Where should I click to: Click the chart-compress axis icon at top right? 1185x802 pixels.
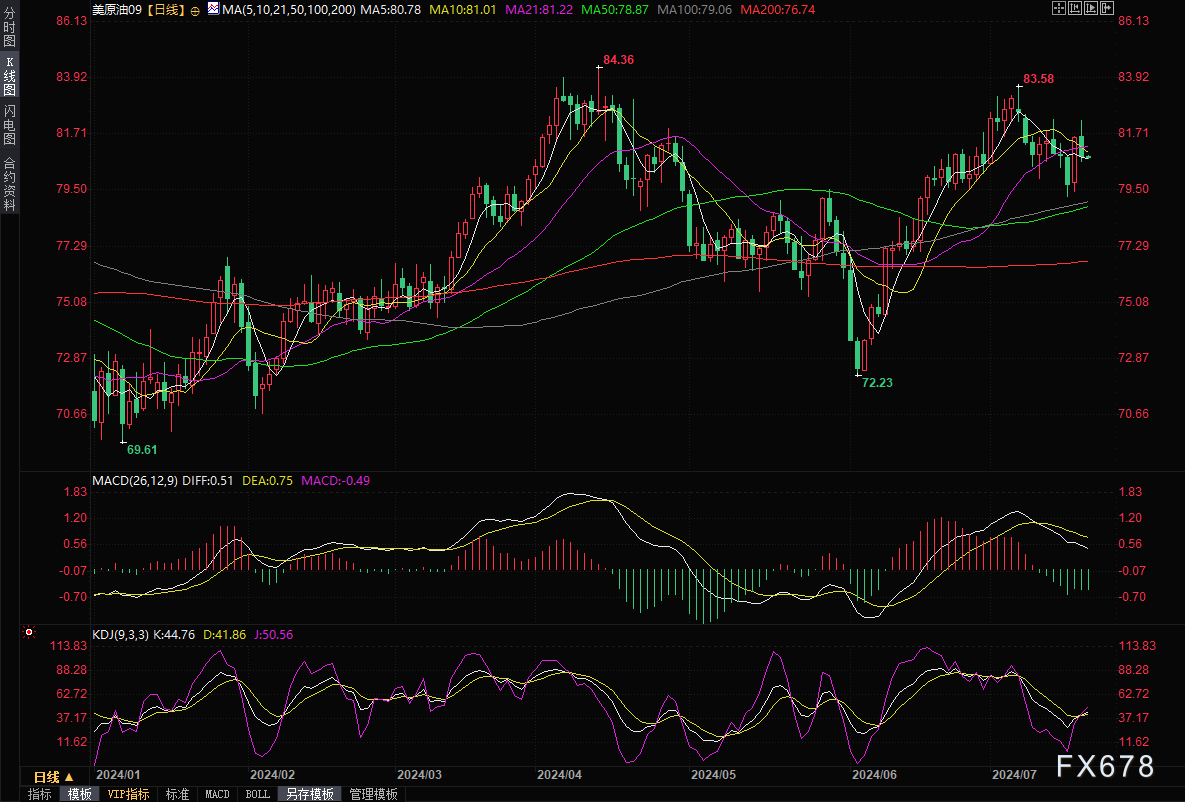1075,8
